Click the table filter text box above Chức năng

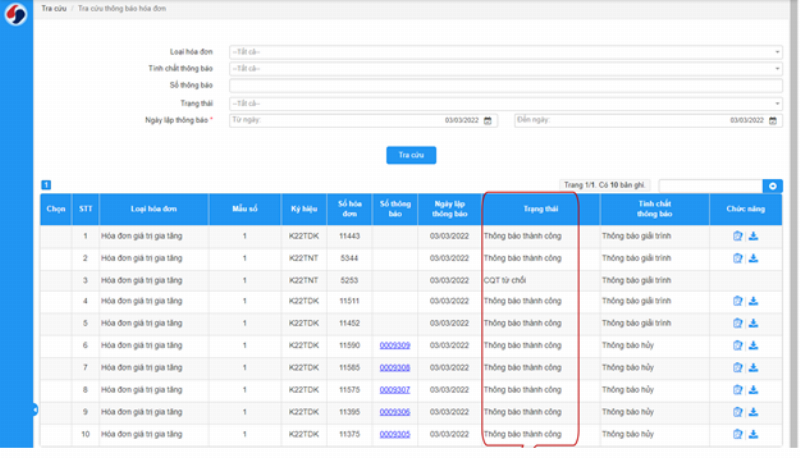[711, 186]
